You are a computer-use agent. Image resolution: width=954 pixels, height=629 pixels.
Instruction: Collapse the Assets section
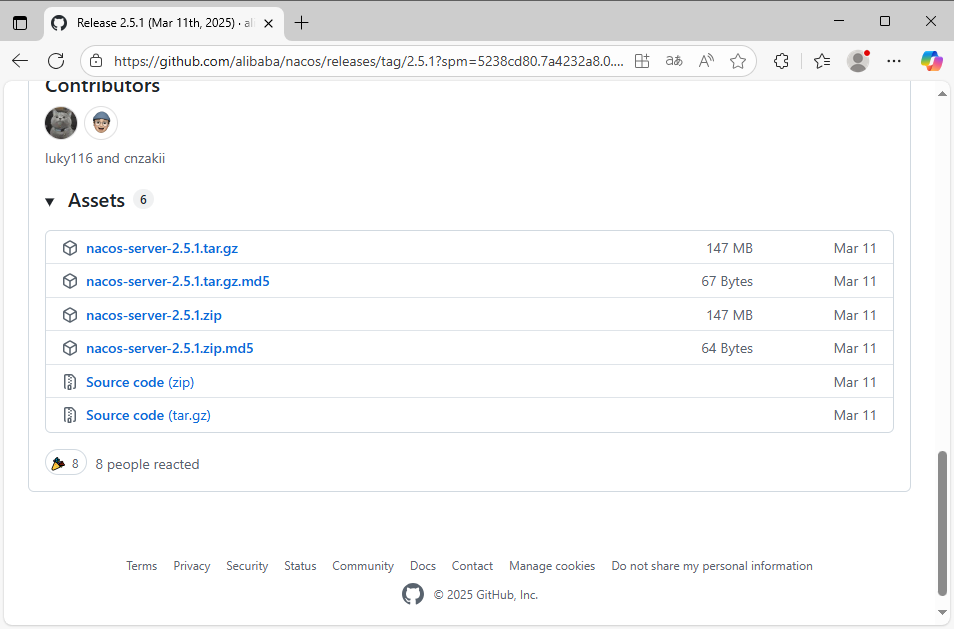point(50,202)
